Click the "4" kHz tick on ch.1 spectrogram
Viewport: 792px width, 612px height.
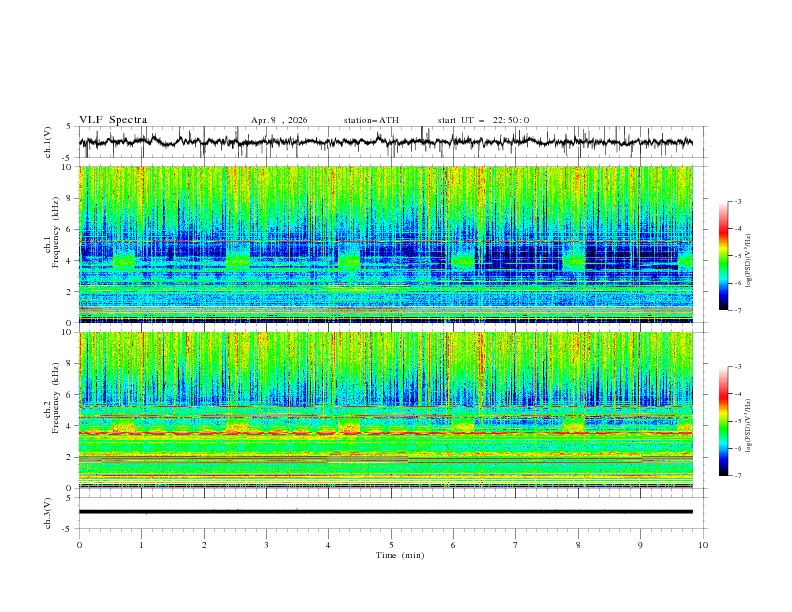point(70,261)
